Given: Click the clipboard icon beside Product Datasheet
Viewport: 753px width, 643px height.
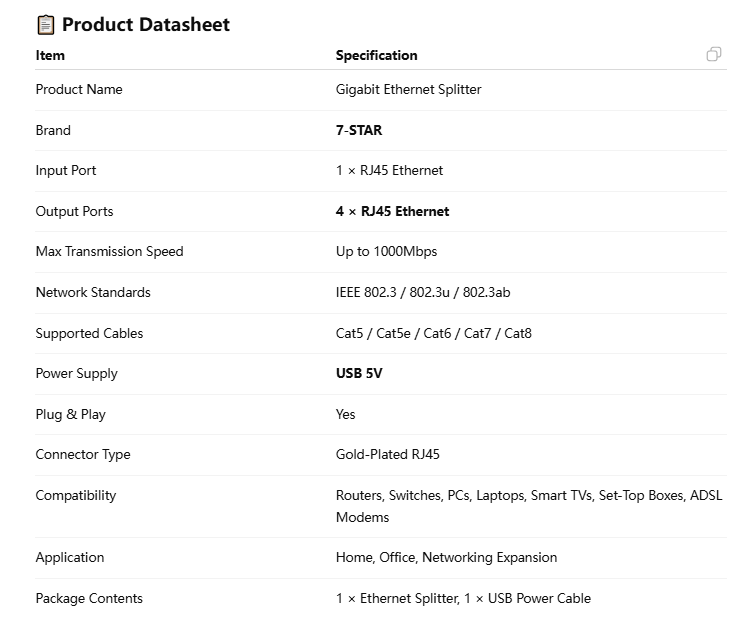Looking at the screenshot, I should coord(46,25).
